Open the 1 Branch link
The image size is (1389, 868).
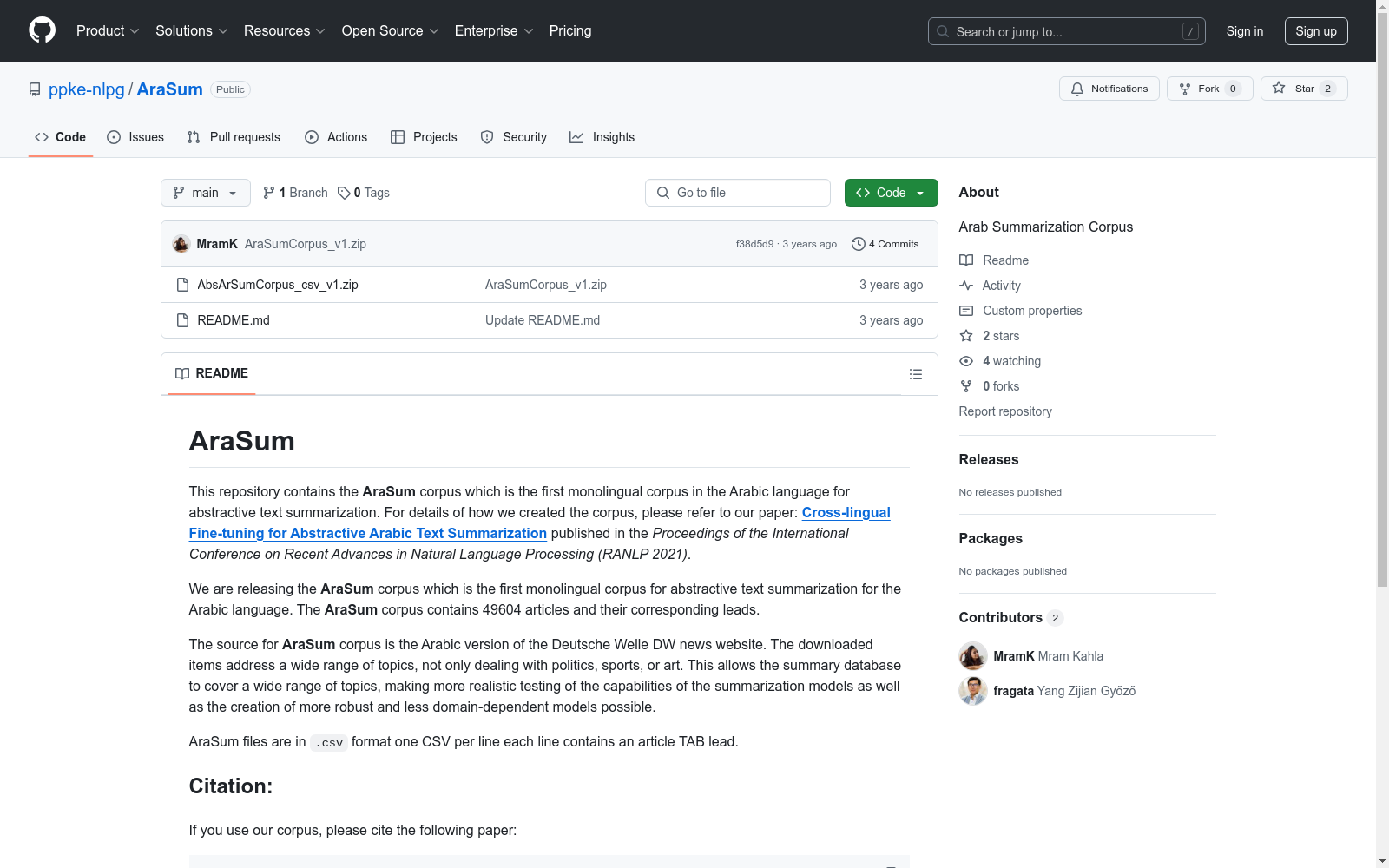pyautogui.click(x=295, y=193)
